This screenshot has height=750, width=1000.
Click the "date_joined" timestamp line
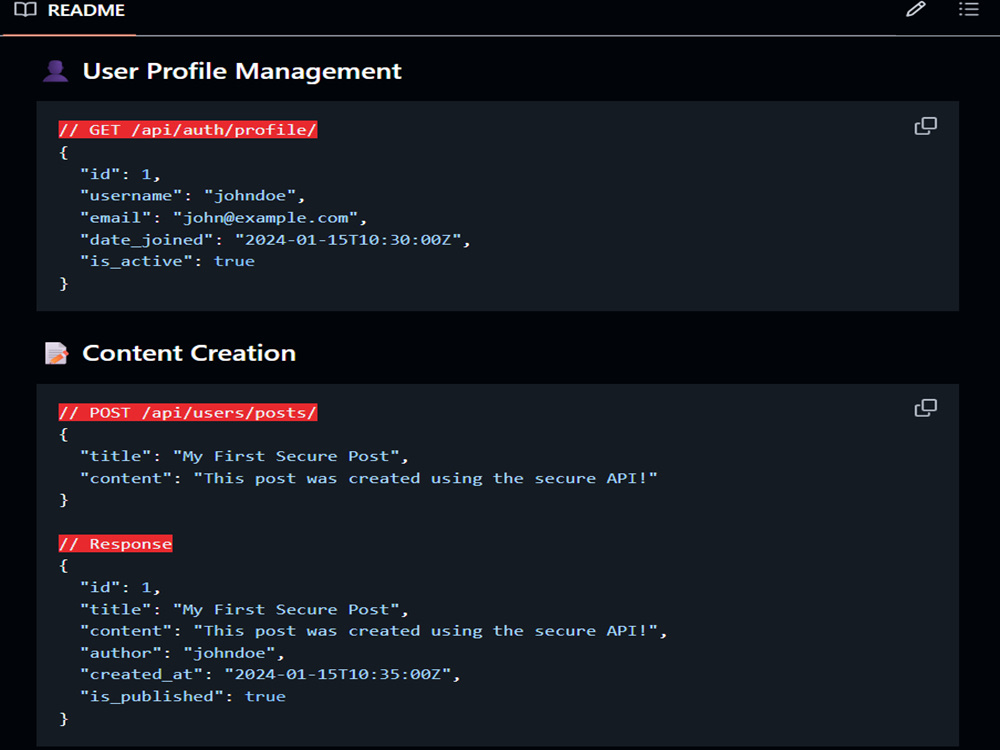pyautogui.click(x=275, y=240)
